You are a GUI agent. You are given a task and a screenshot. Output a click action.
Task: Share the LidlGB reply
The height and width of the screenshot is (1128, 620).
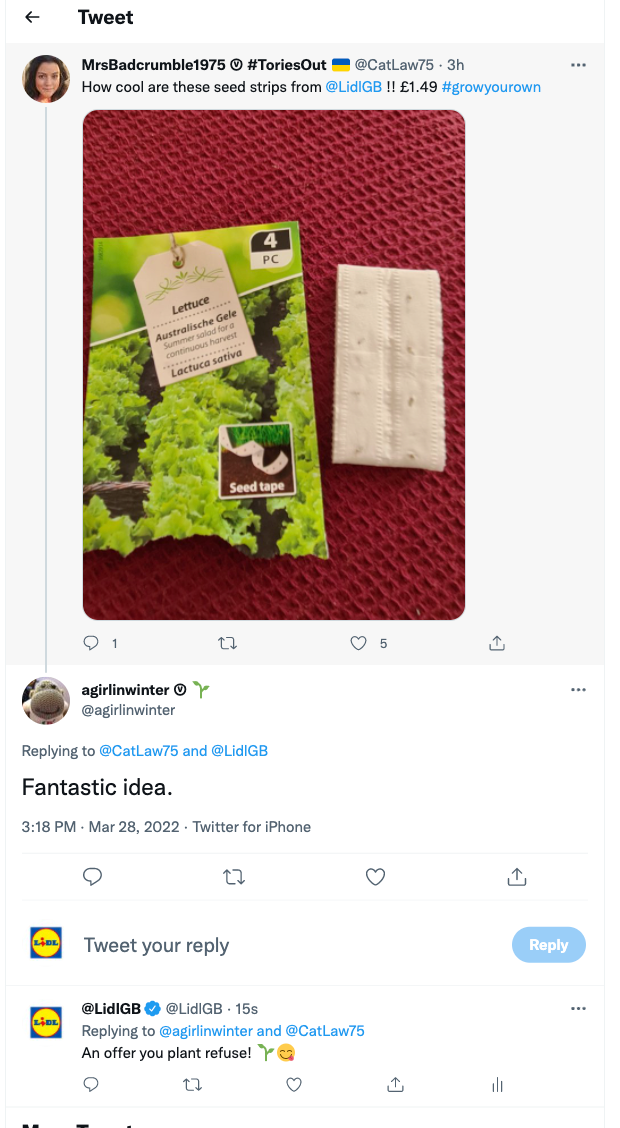(394, 1084)
